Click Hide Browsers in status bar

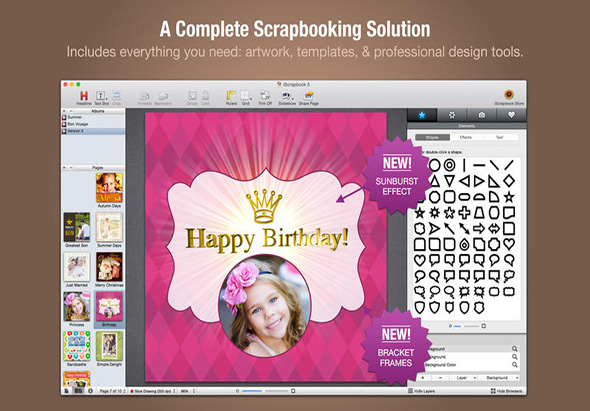coord(506,391)
